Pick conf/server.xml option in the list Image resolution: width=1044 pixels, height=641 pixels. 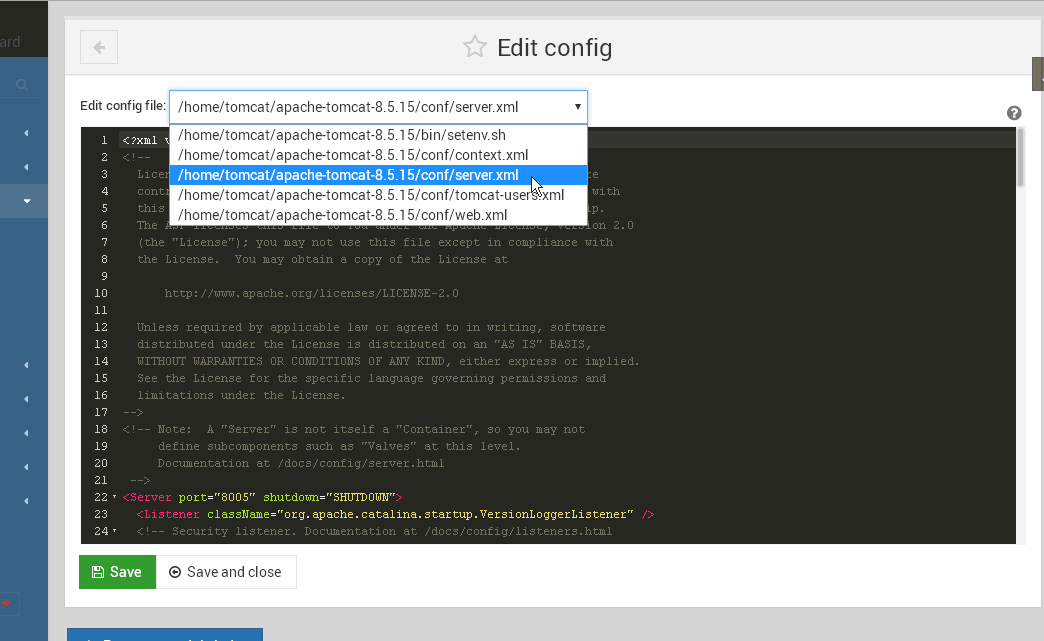pos(378,175)
